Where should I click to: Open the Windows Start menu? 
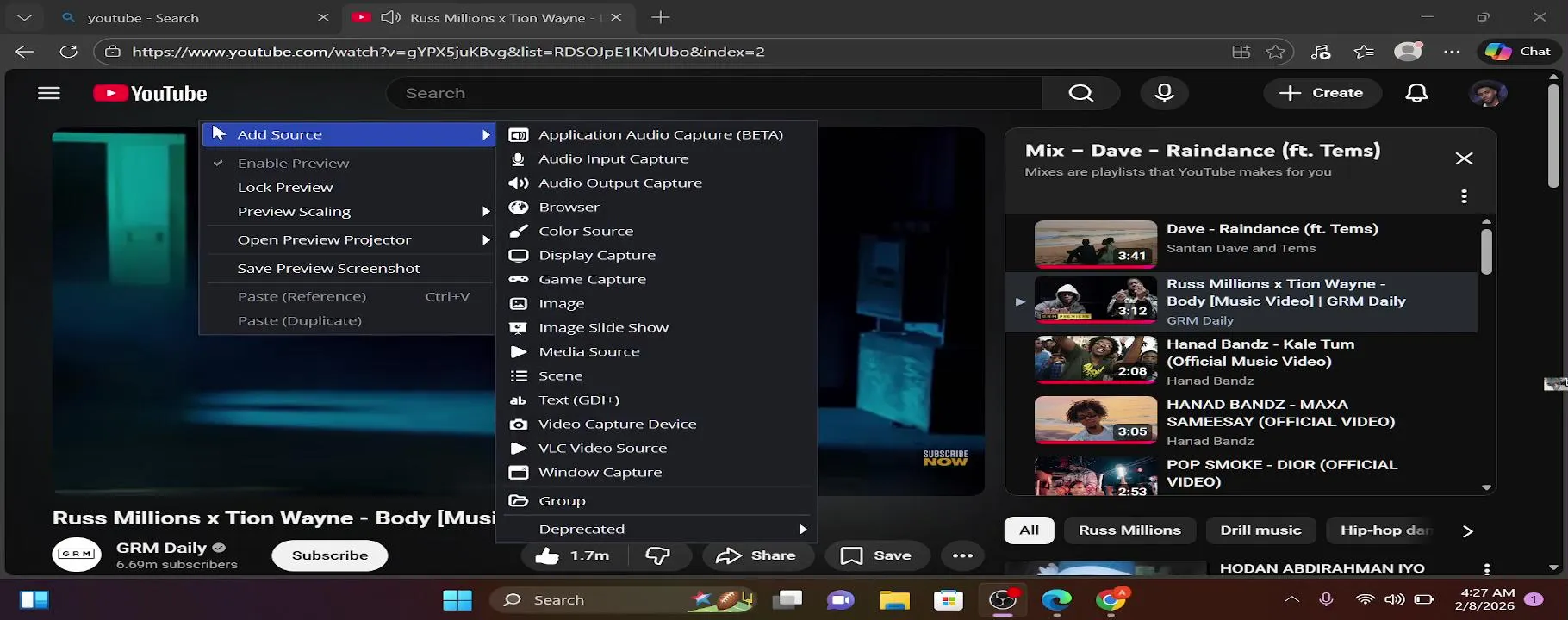[457, 599]
